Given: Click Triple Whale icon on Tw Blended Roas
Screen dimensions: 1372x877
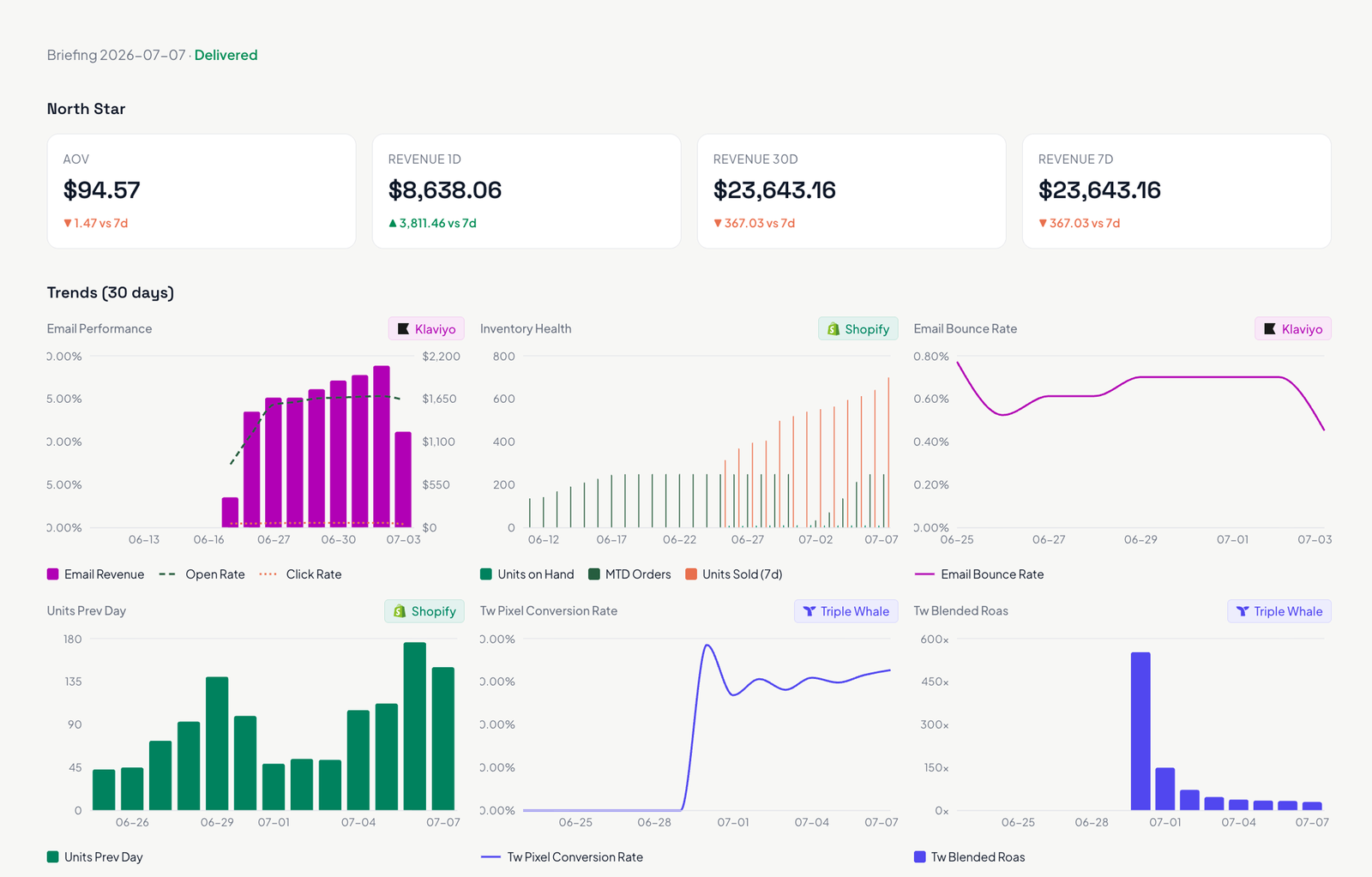Looking at the screenshot, I should click(1243, 611).
